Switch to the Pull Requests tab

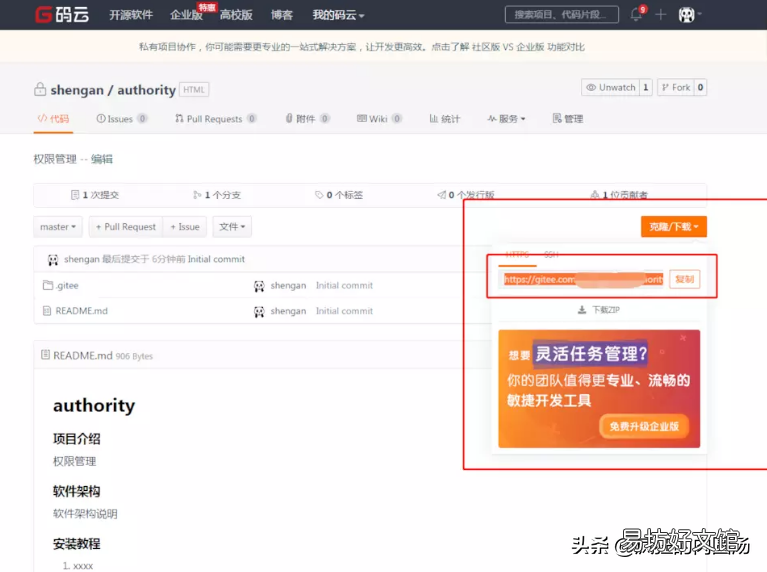215,119
